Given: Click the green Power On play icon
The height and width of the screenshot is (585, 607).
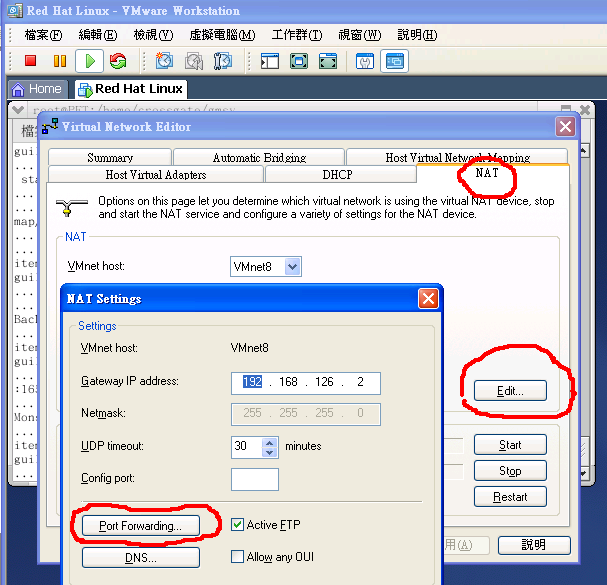Looking at the screenshot, I should pos(89,61).
